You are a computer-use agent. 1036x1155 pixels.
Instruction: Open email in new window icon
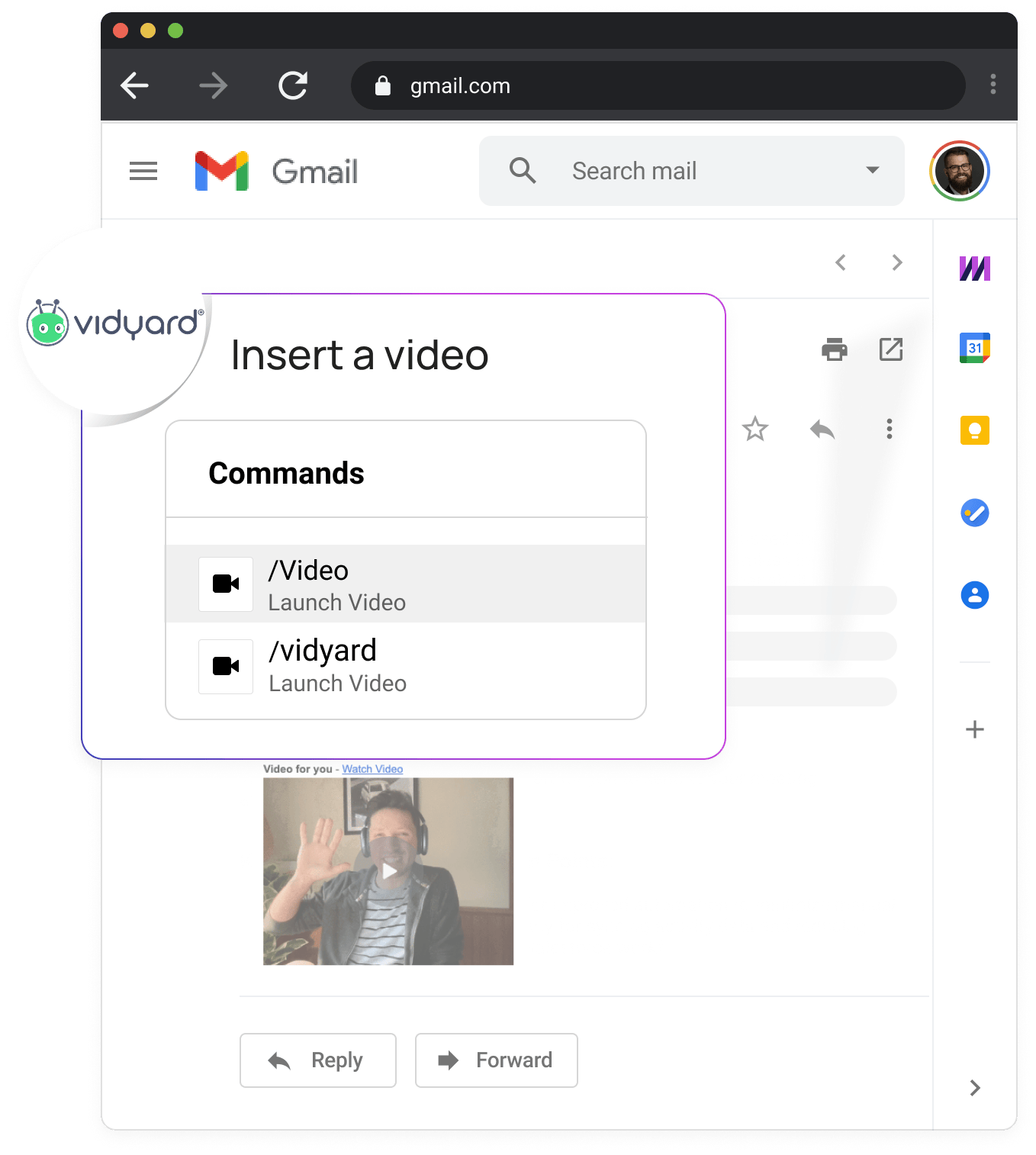point(891,349)
